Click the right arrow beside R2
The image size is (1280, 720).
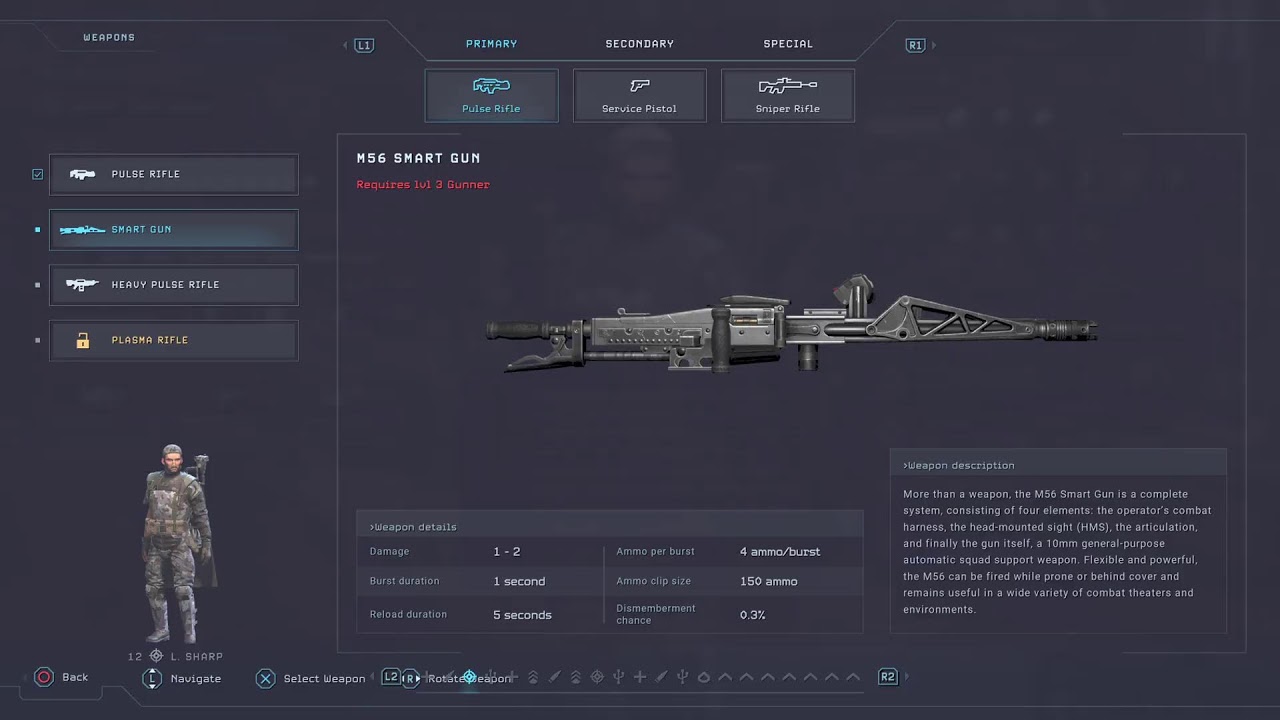pyautogui.click(x=907, y=677)
